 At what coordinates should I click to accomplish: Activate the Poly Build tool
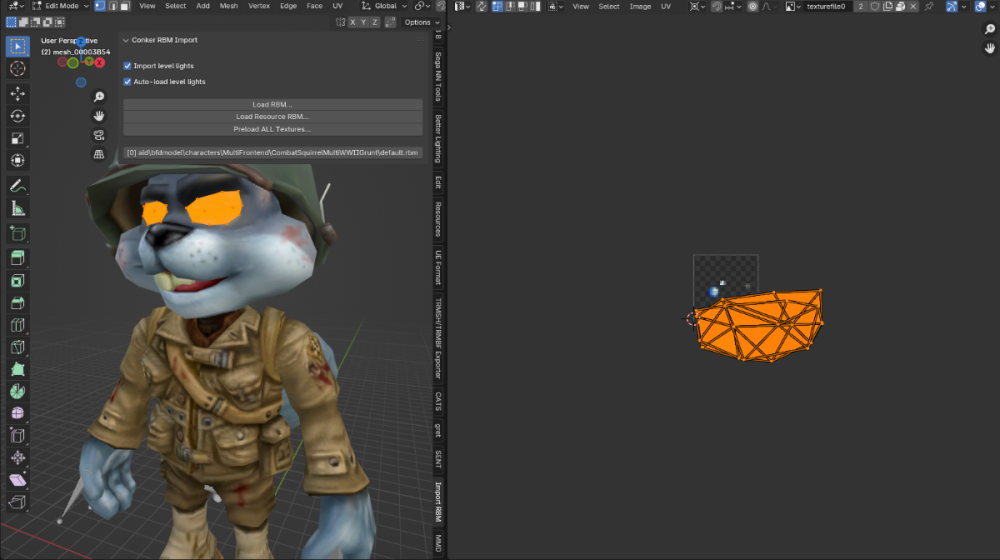(x=17, y=369)
